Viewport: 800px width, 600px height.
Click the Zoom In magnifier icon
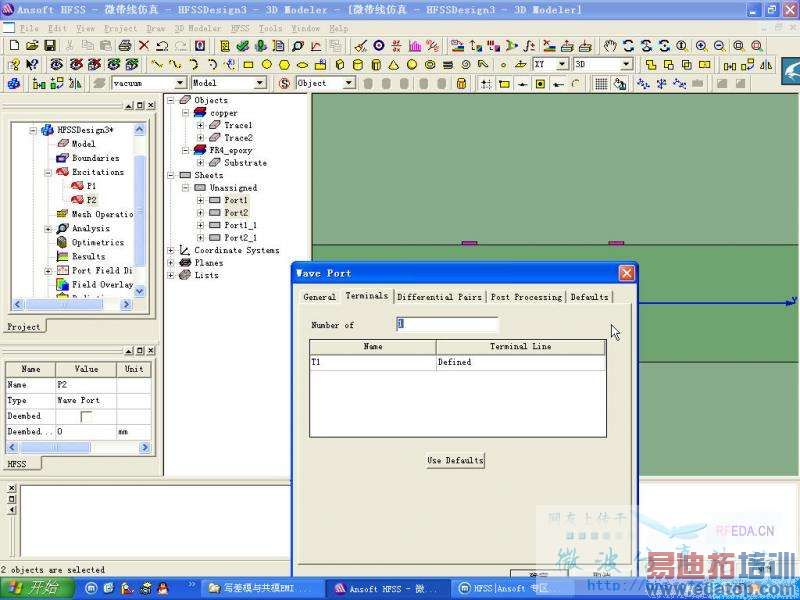pos(701,46)
